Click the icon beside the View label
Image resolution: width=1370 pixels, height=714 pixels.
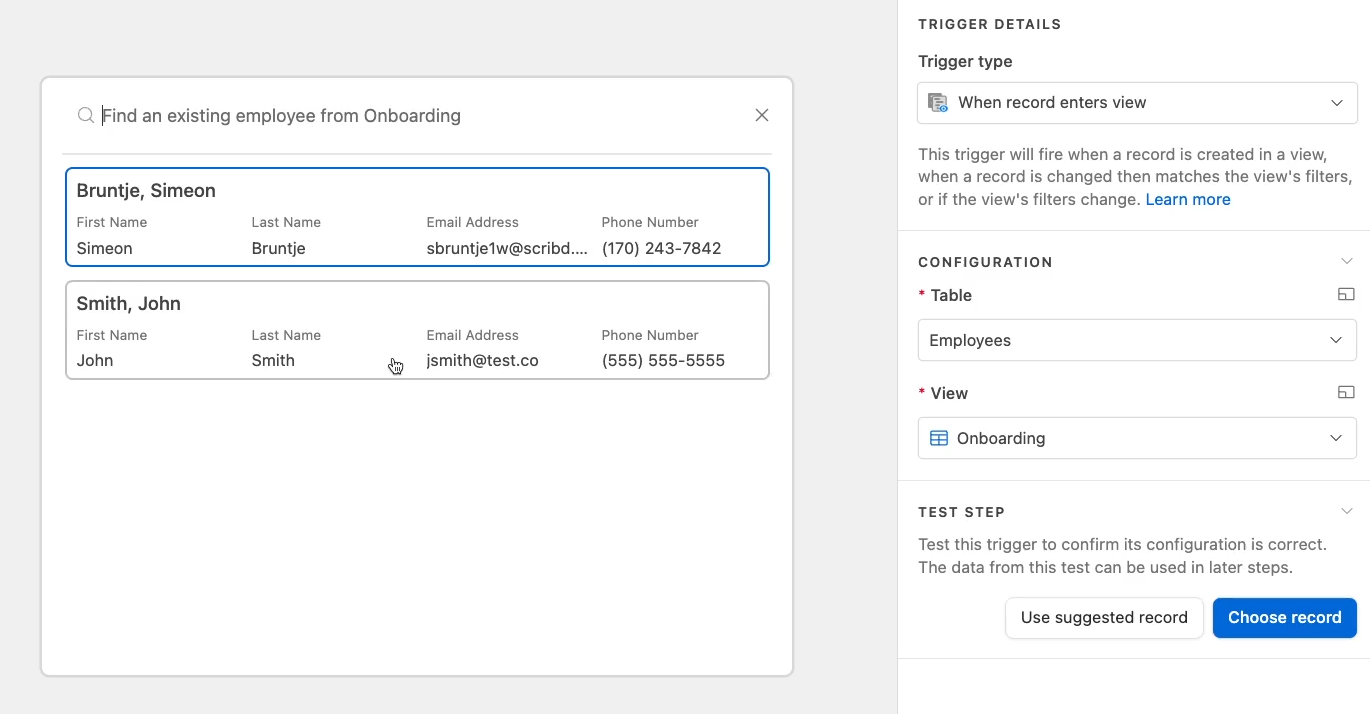1346,393
